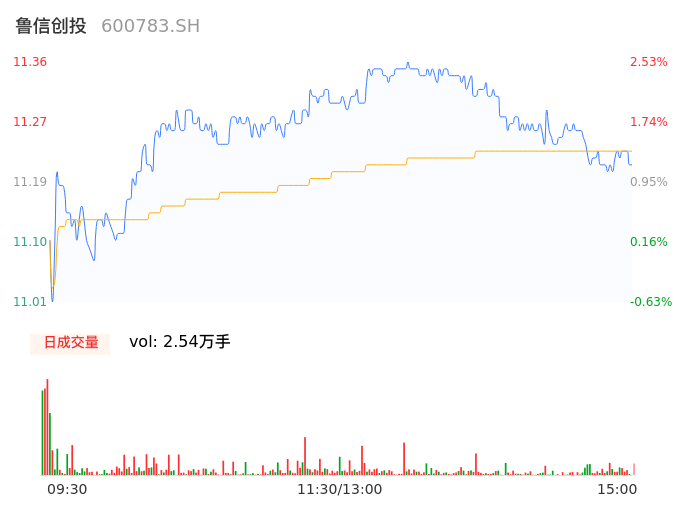This screenshot has height=524, width=686.
Task: Click the -0.63% percentage label
Action: (x=648, y=302)
